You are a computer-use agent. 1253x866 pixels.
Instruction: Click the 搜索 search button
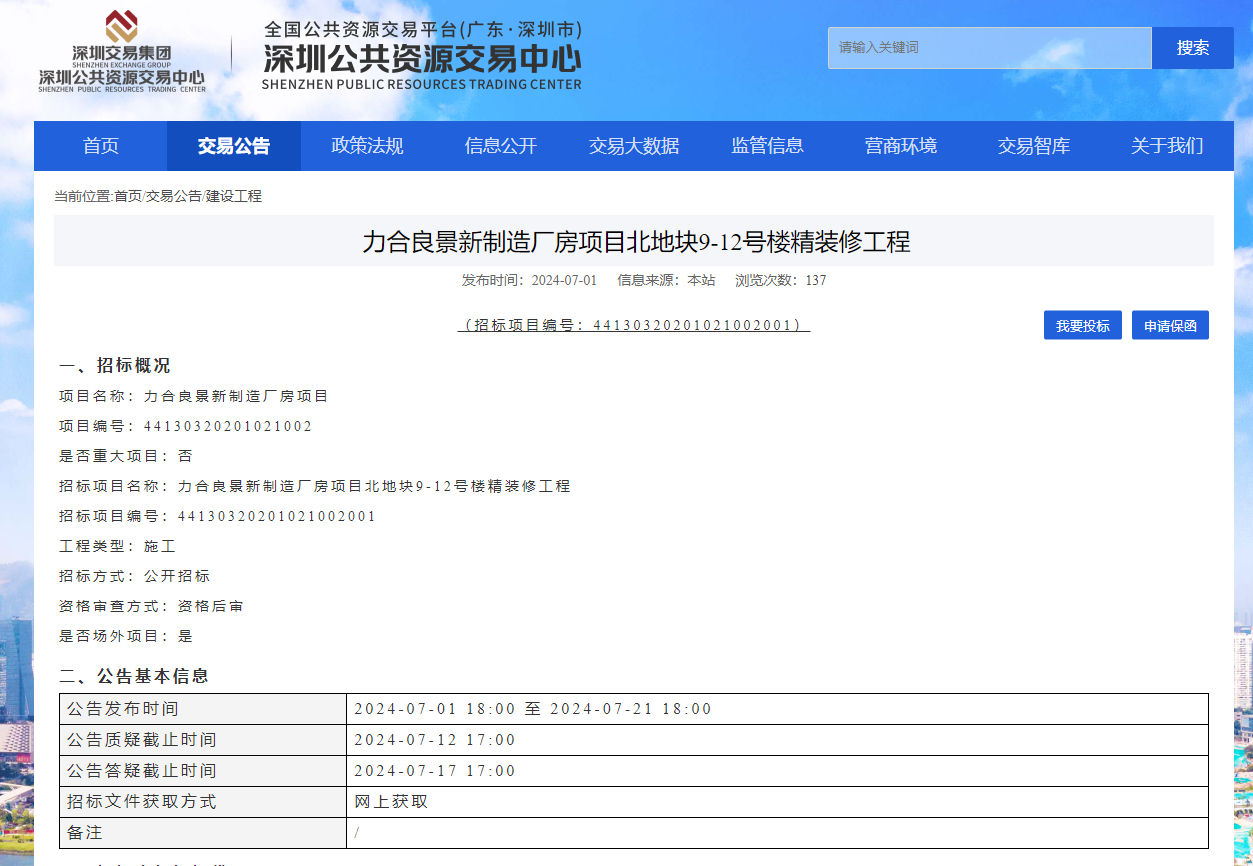[x=1192, y=48]
